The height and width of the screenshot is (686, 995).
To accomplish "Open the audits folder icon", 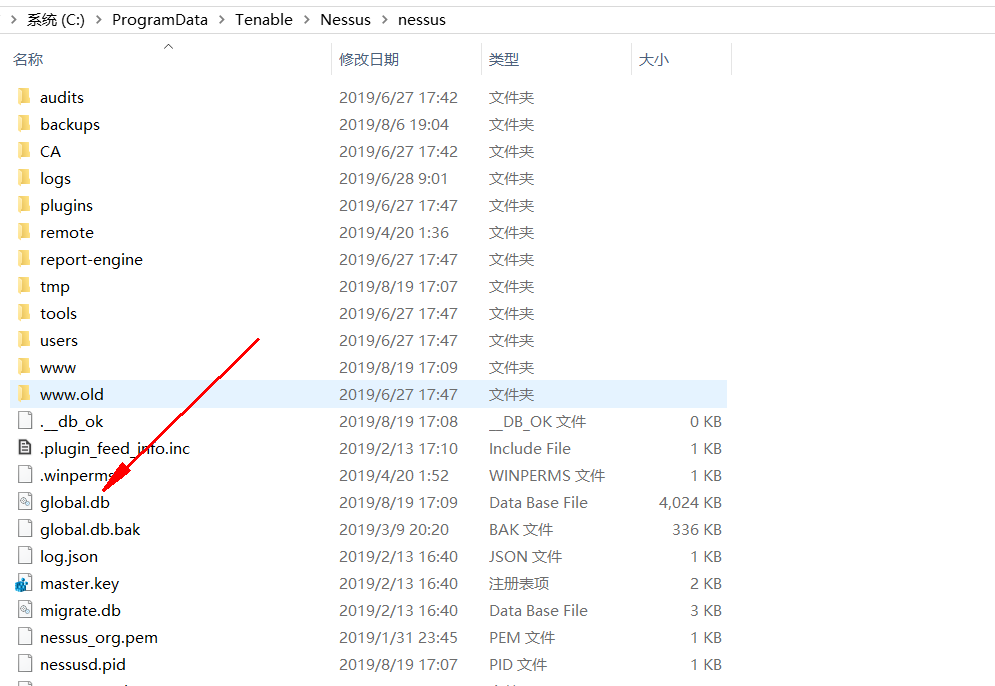I will 24,96.
